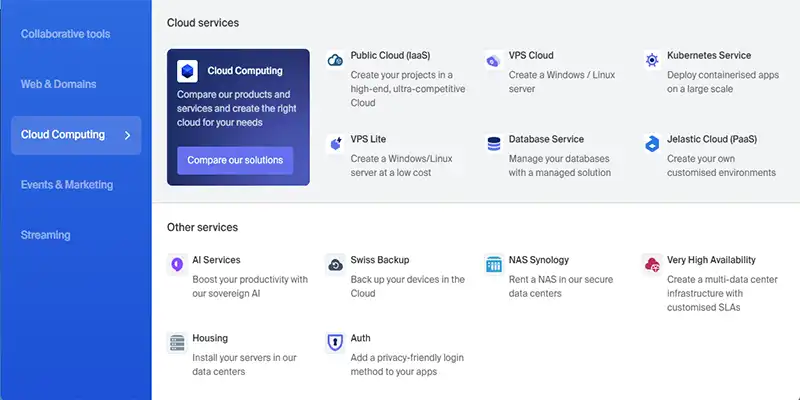Viewport: 800px width, 400px height.
Task: Click the VPS Lite icon
Action: pos(335,144)
